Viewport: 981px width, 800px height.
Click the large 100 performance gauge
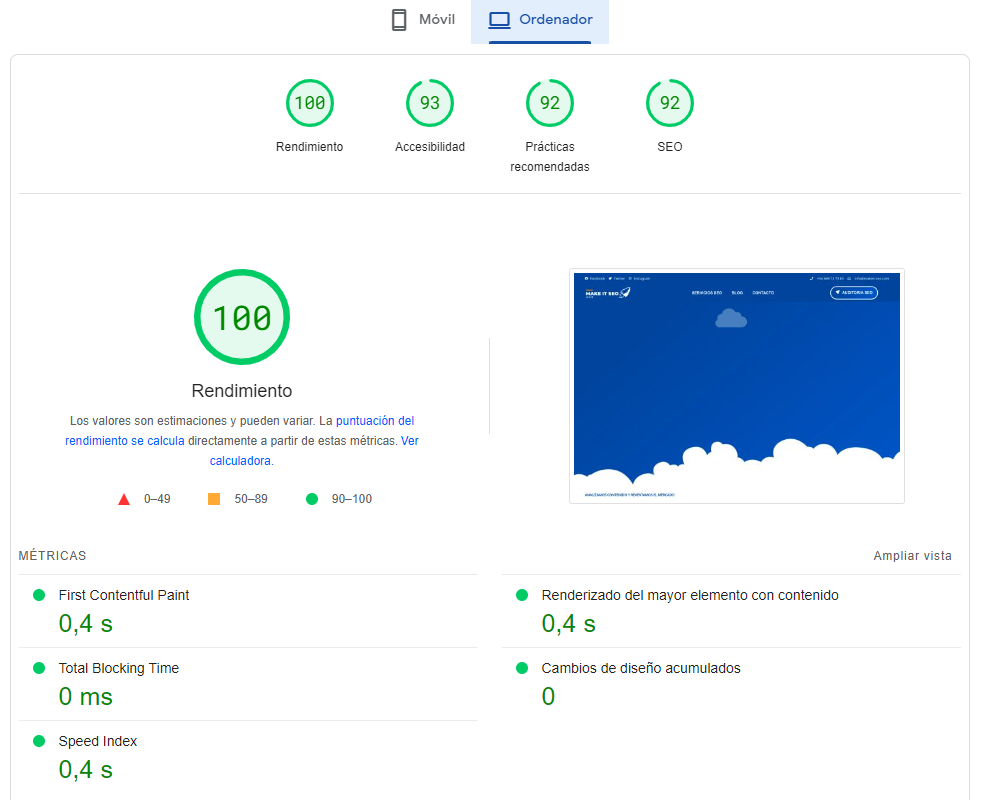pos(241,318)
